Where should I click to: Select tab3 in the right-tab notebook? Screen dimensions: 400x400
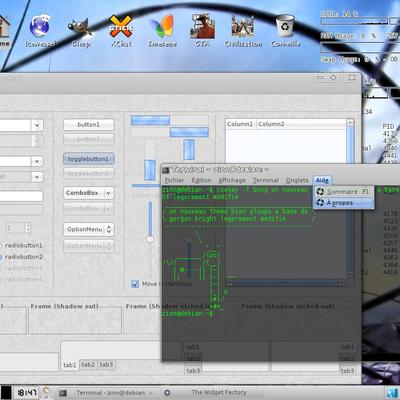pos(347,370)
